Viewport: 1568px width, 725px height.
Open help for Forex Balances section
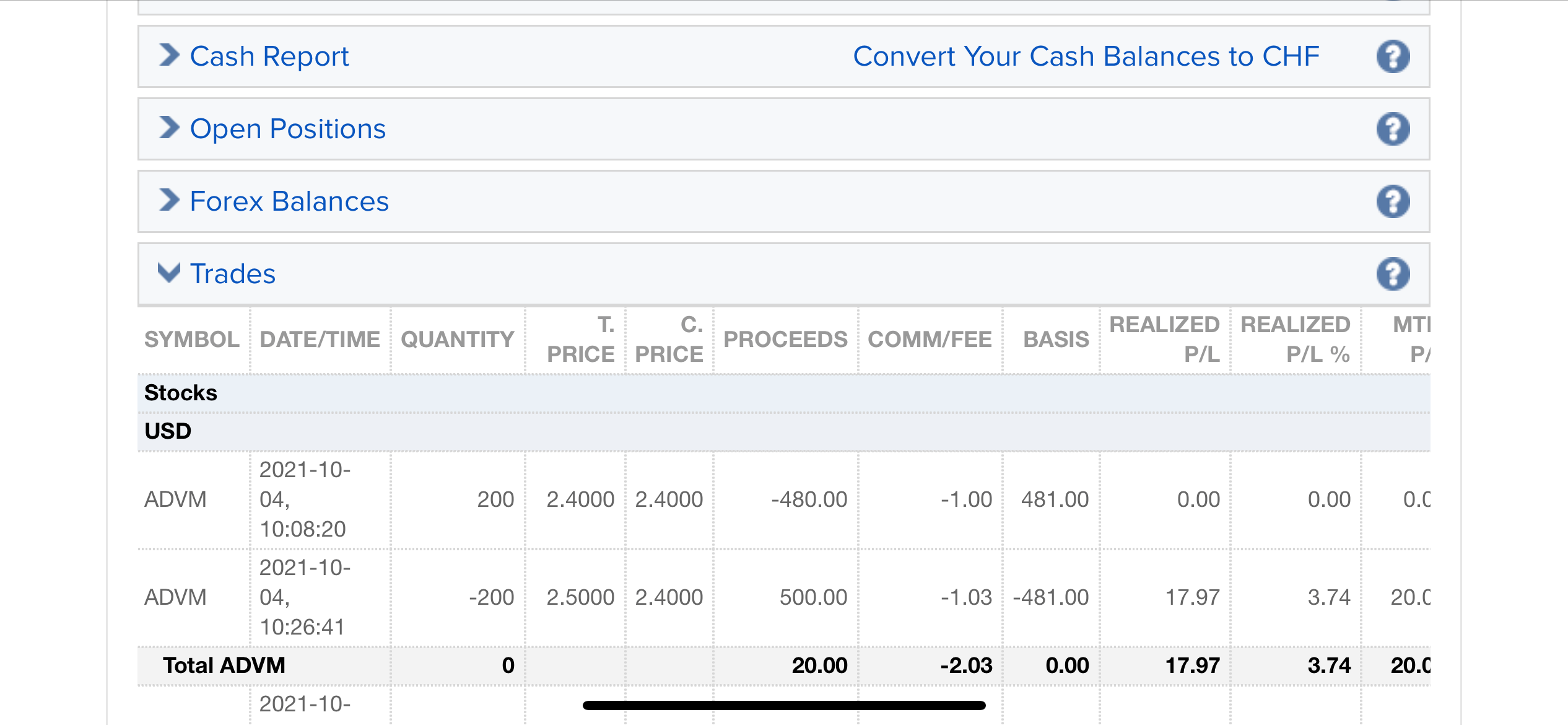click(x=1393, y=201)
